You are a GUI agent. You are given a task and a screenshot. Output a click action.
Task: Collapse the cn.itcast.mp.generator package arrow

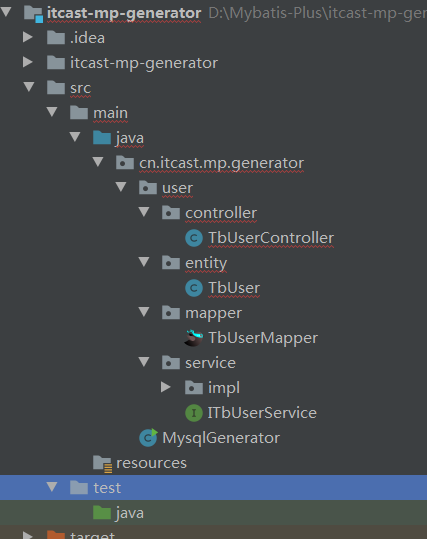click(98, 162)
